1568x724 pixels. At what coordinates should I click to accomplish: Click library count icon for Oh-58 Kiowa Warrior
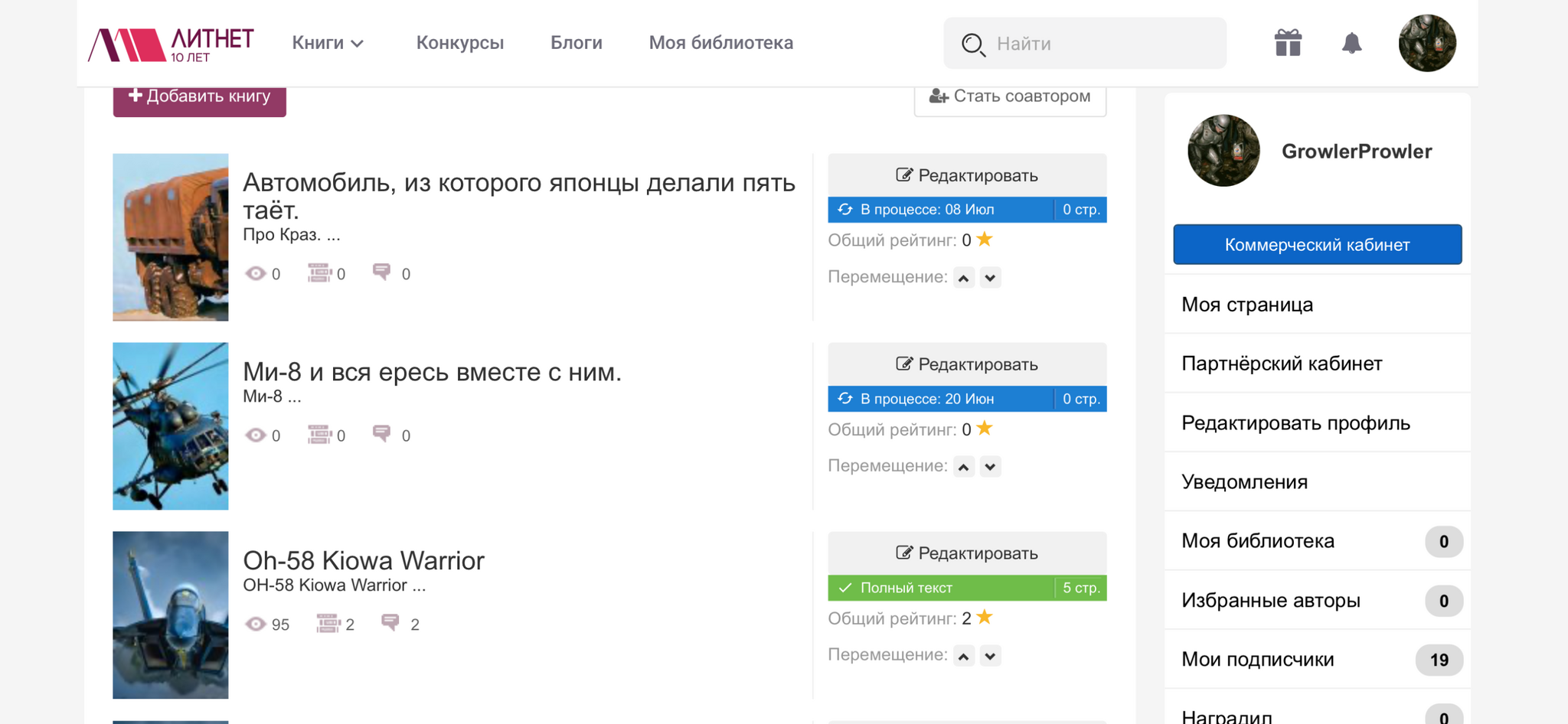click(x=328, y=624)
